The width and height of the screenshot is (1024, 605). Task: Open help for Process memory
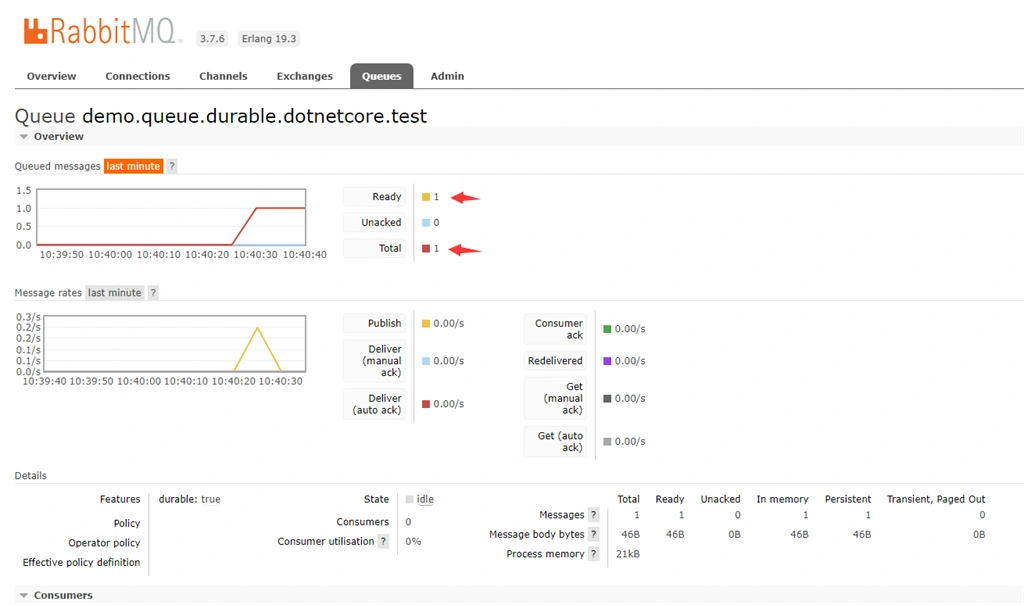(594, 554)
